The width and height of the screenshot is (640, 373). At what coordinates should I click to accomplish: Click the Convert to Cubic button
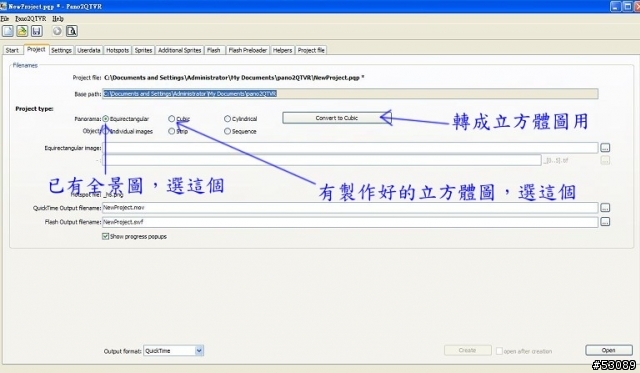click(336, 118)
